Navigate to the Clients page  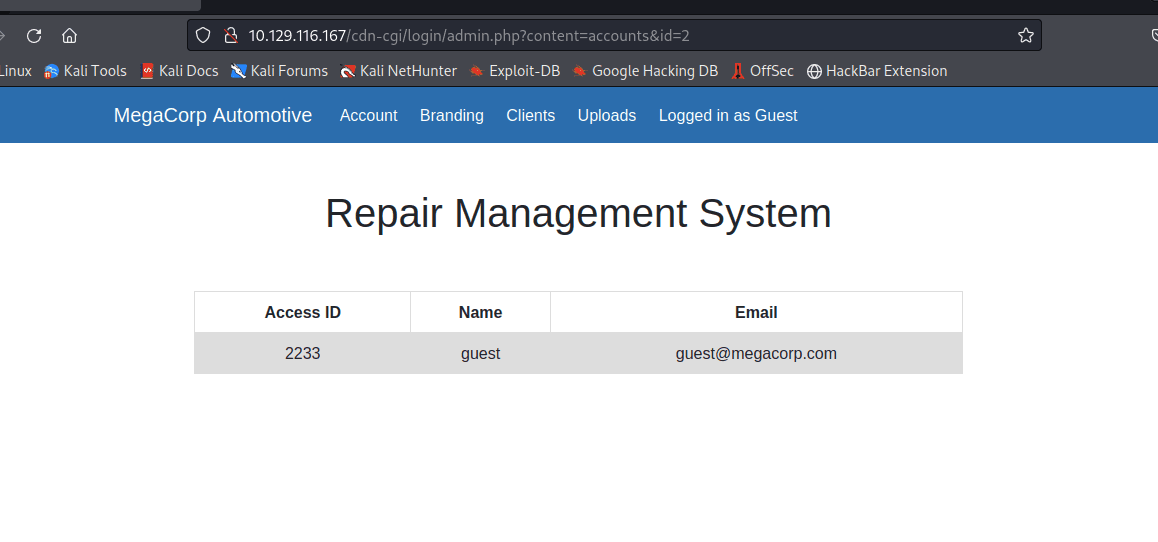click(x=530, y=116)
